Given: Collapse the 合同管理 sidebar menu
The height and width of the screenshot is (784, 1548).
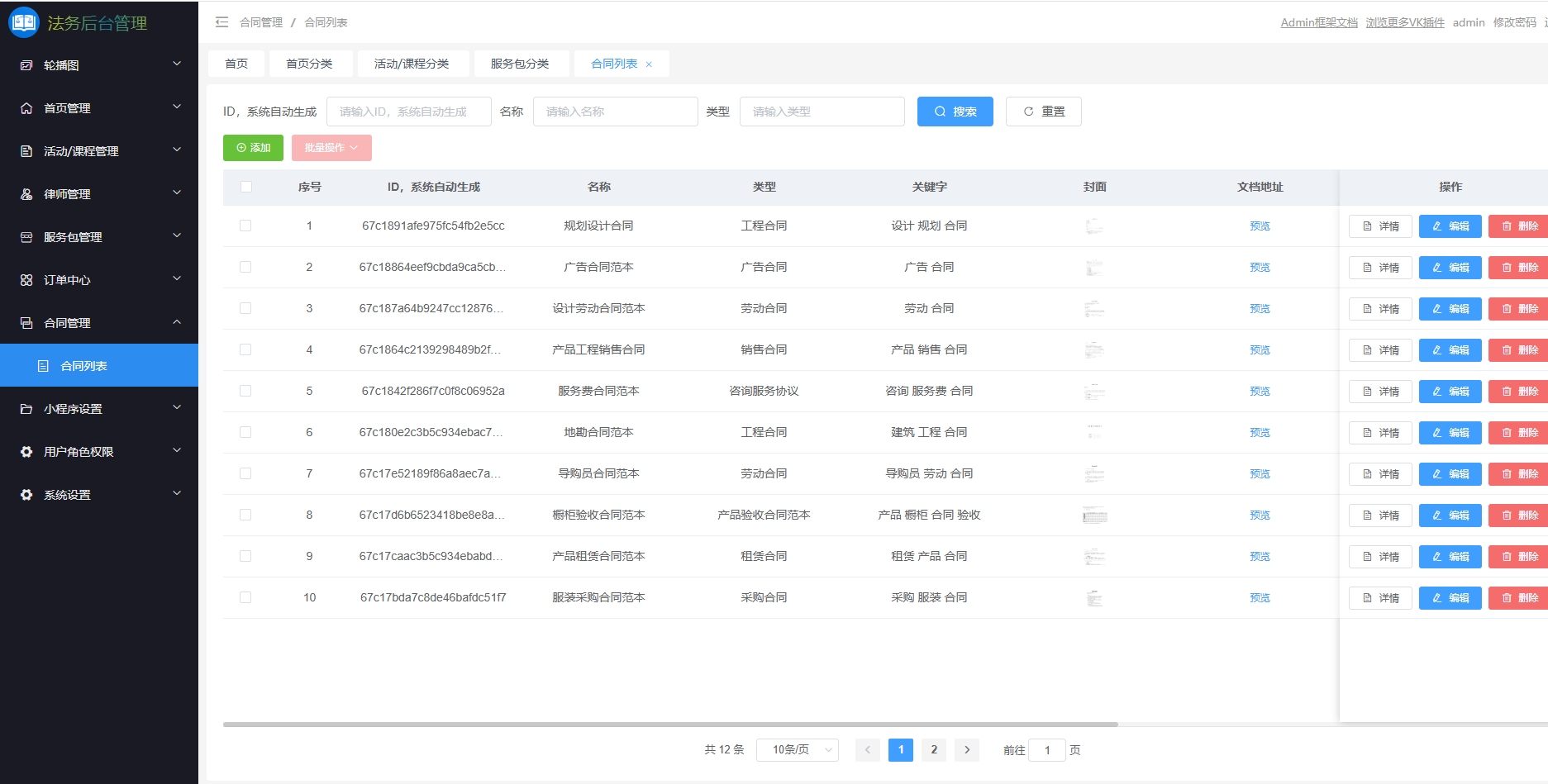Looking at the screenshot, I should (176, 321).
